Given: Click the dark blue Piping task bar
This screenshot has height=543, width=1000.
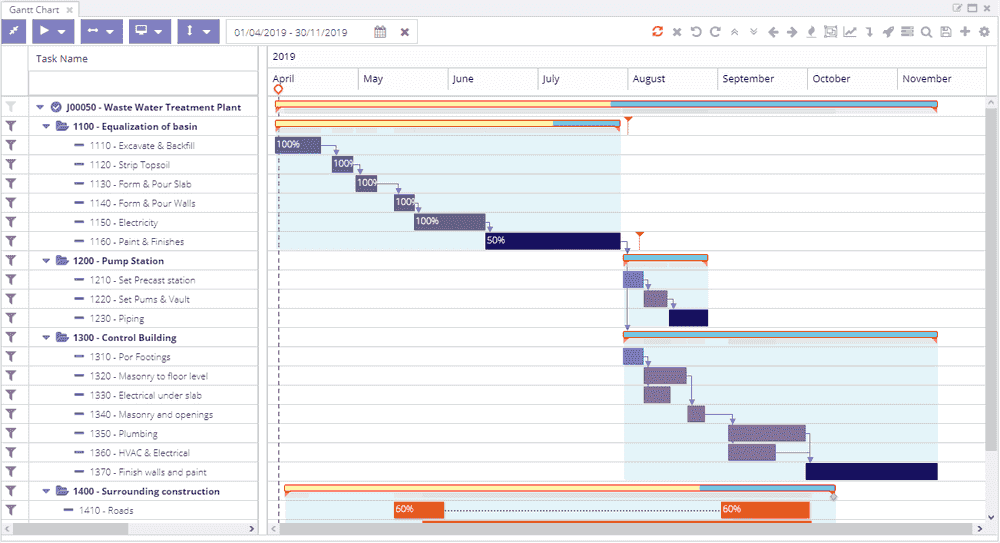Looking at the screenshot, I should [688, 318].
